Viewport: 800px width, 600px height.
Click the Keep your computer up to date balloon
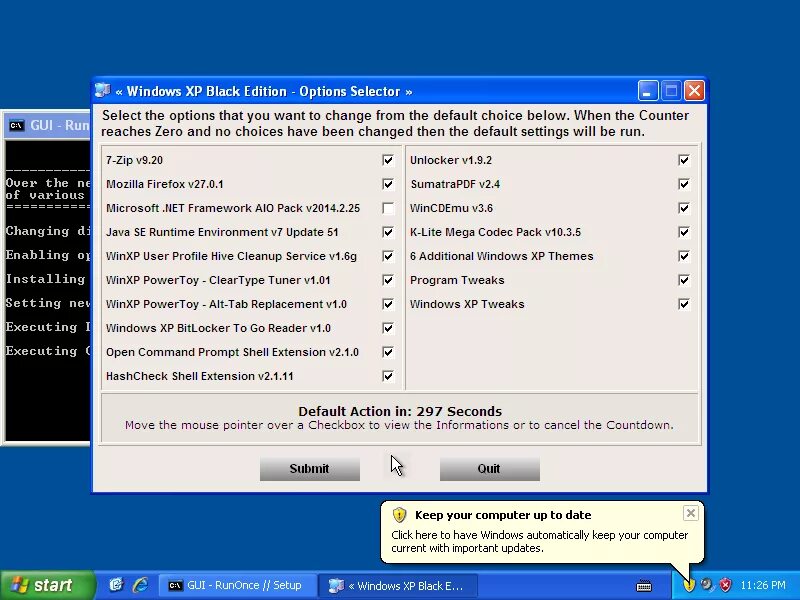(x=542, y=532)
